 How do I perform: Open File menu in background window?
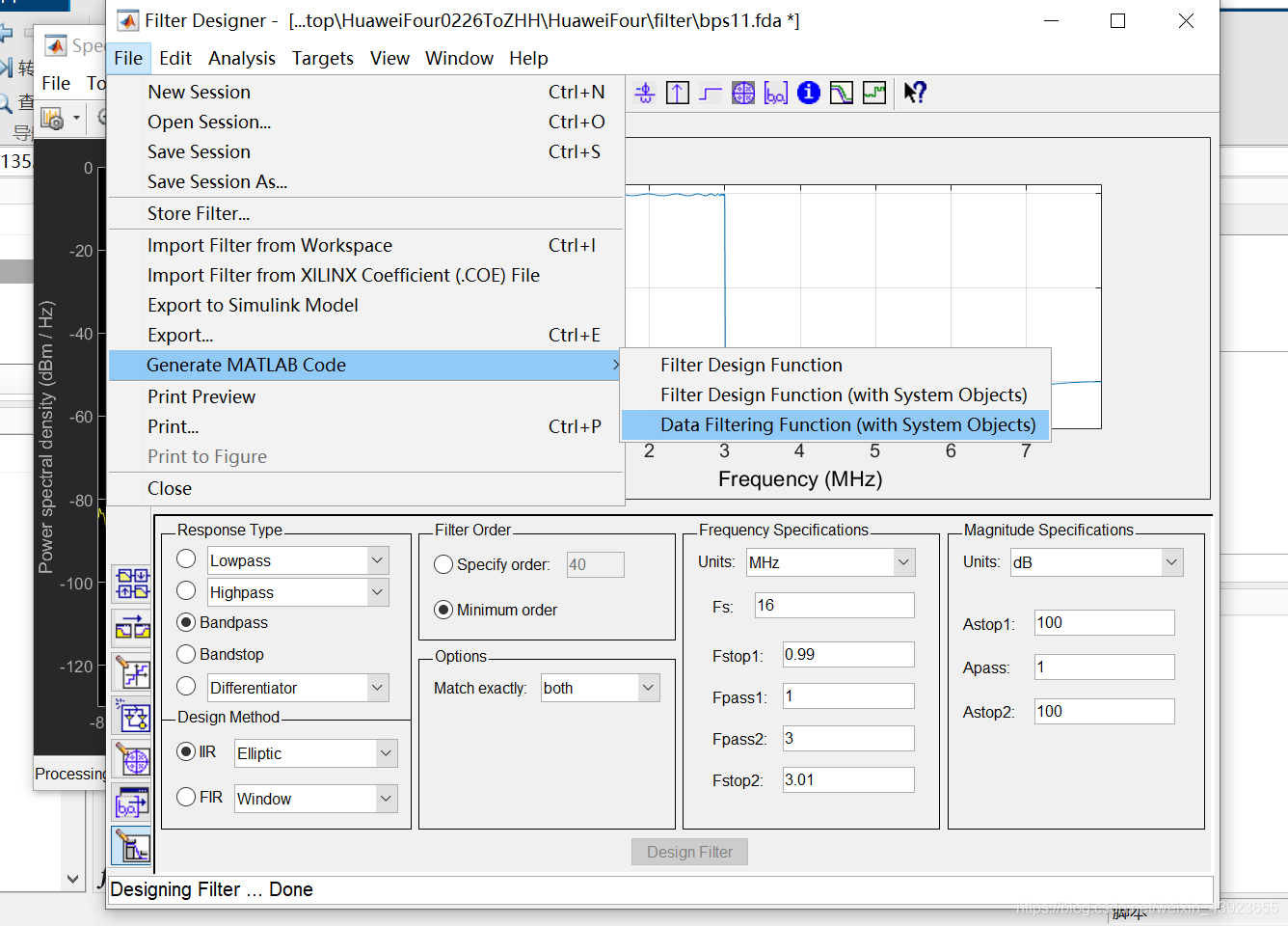point(56,83)
